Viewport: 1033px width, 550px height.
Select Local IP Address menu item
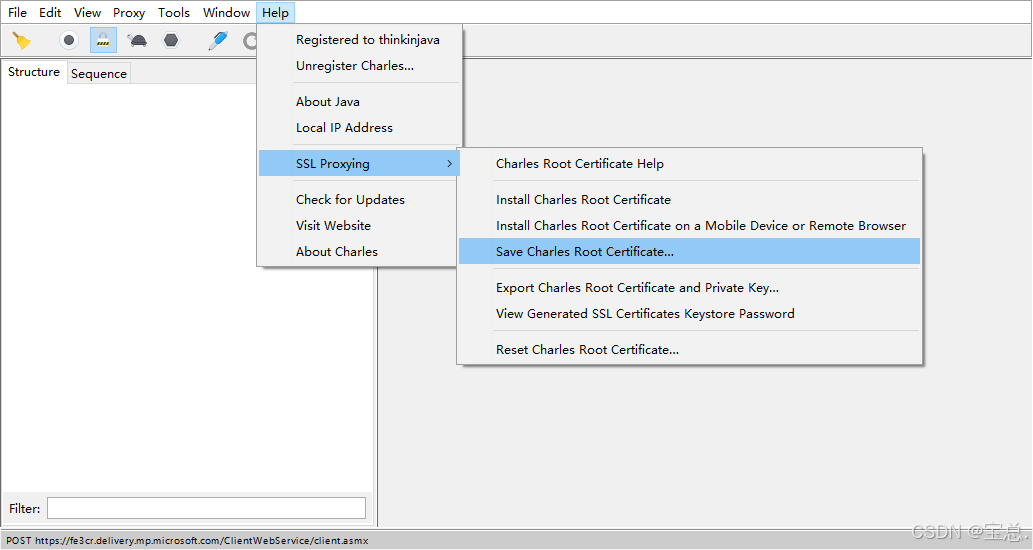359,128
